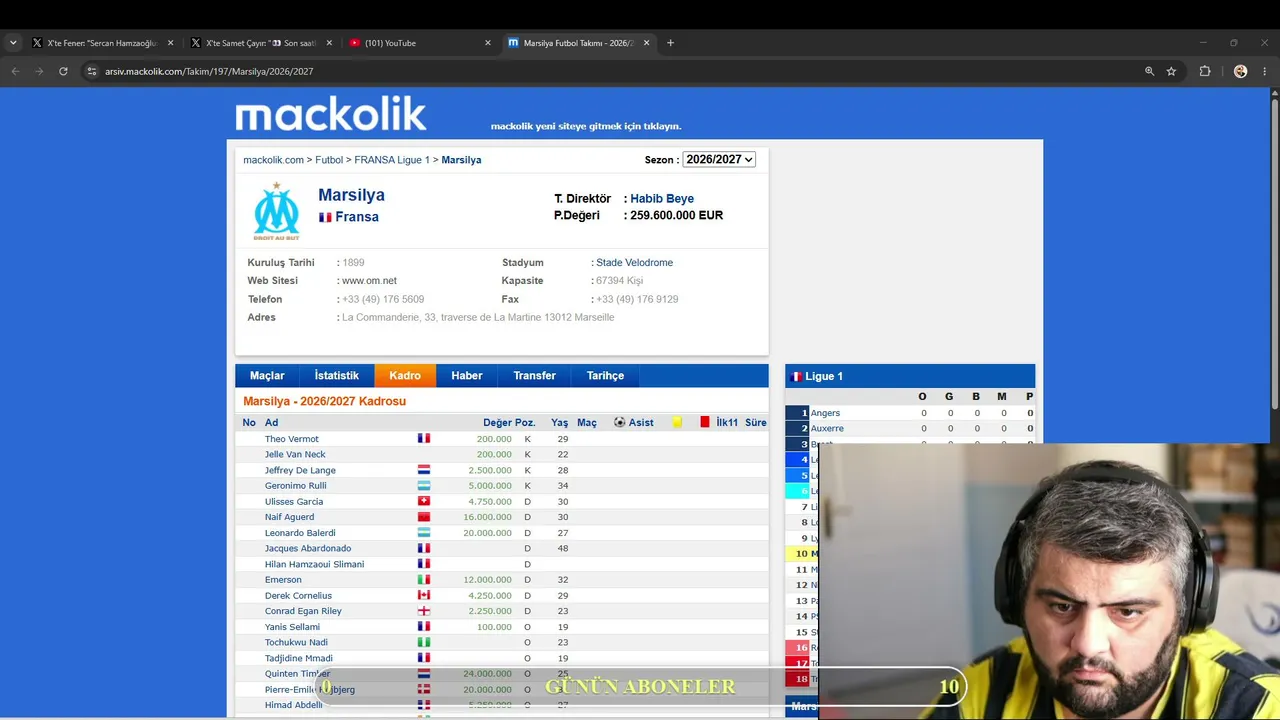The height and width of the screenshot is (720, 1280).
Task: Click the yellow card column icon
Action: tap(677, 423)
